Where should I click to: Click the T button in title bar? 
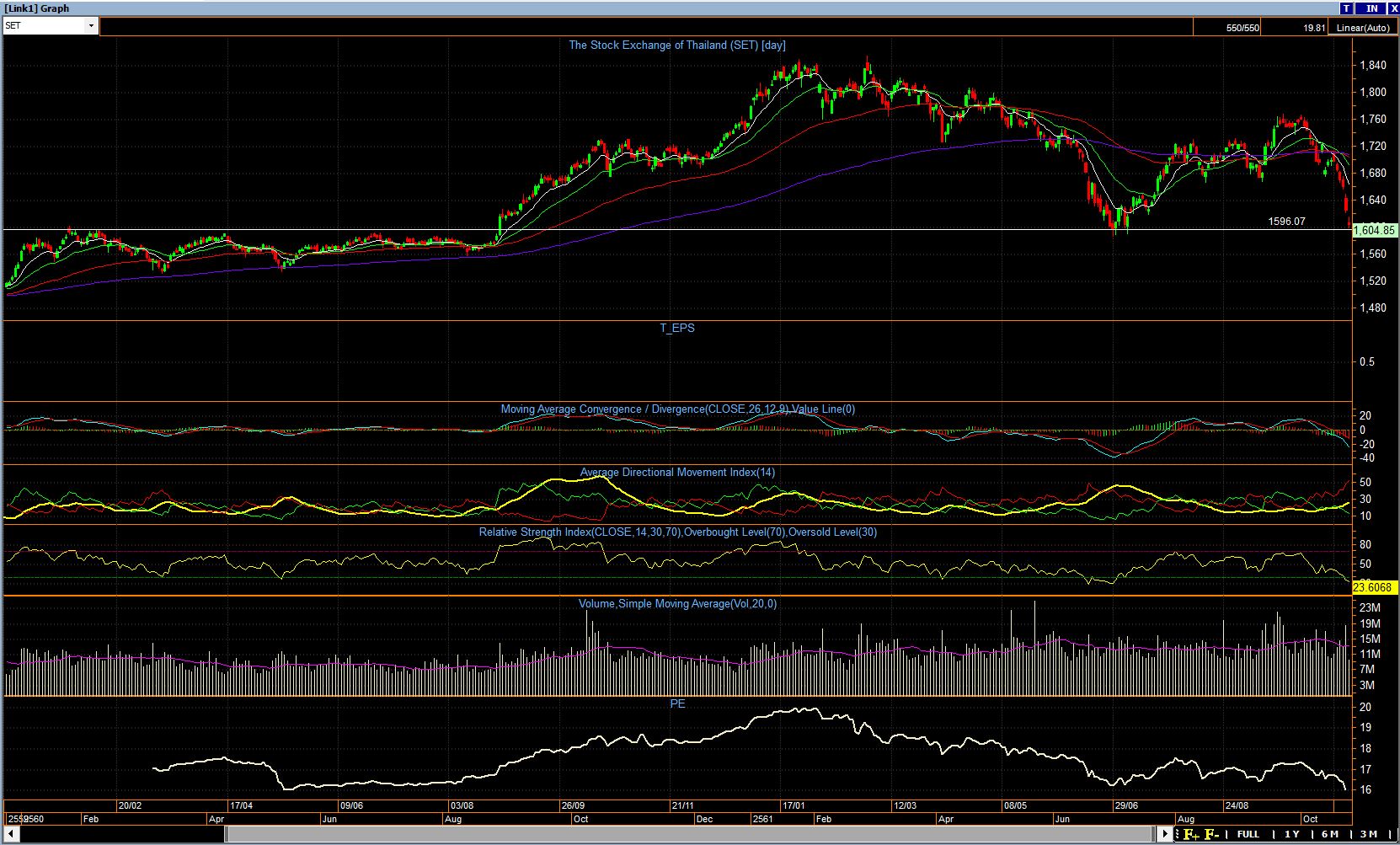(x=1347, y=8)
